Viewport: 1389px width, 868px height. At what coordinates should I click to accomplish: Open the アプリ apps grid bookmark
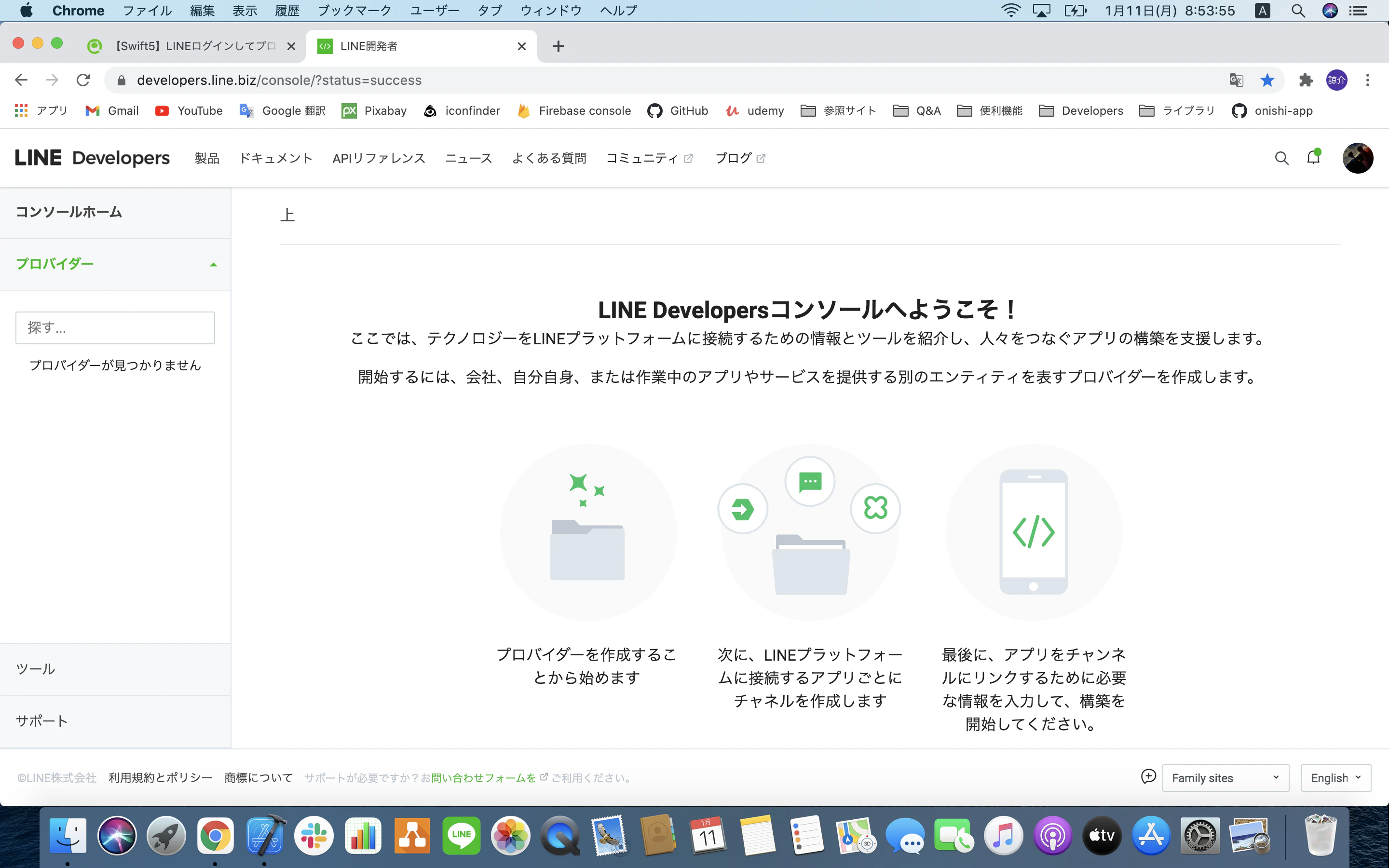point(41,111)
